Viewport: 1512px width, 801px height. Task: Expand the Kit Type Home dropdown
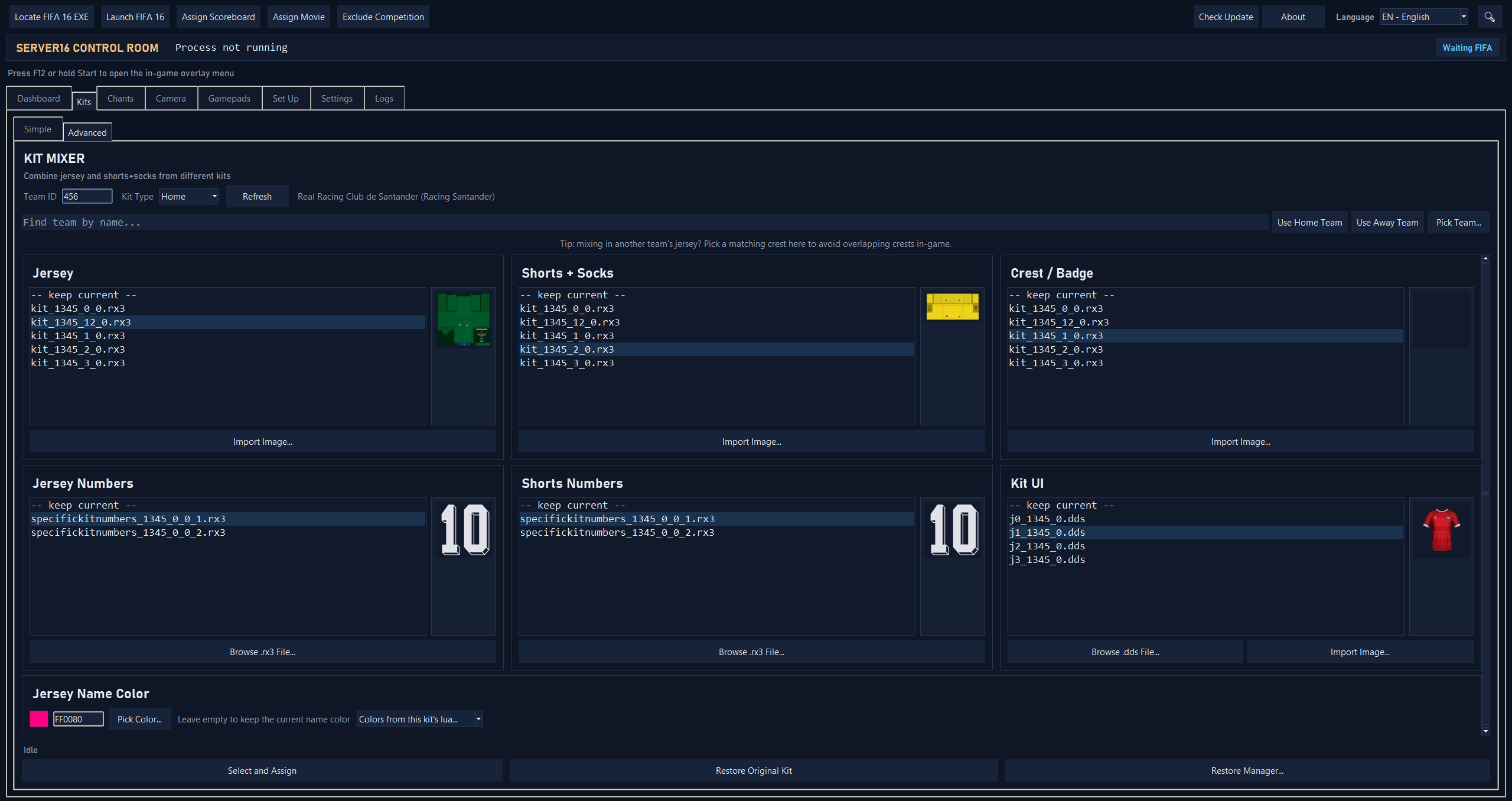(188, 196)
